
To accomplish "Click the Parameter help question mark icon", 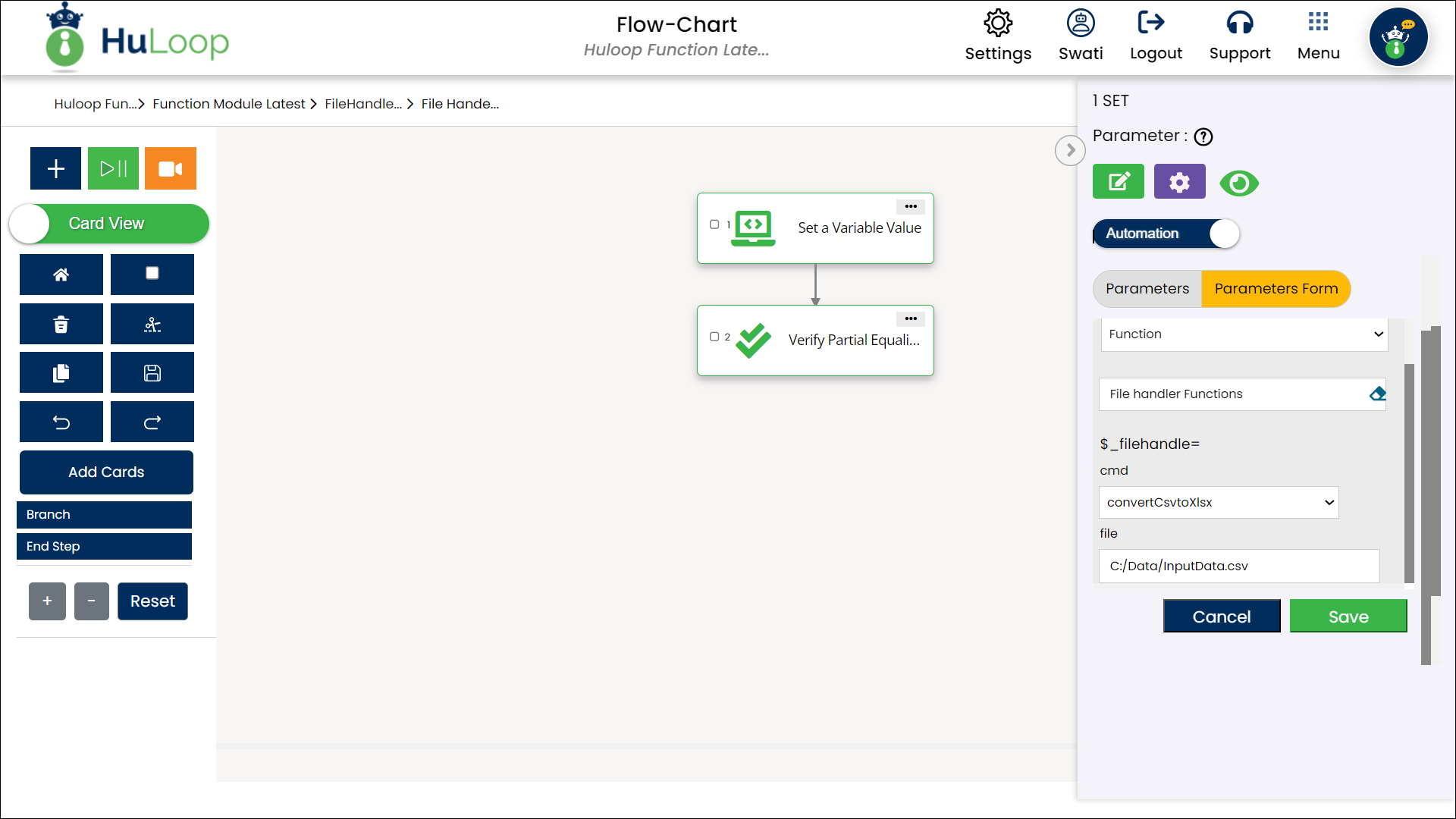I will click(1203, 136).
